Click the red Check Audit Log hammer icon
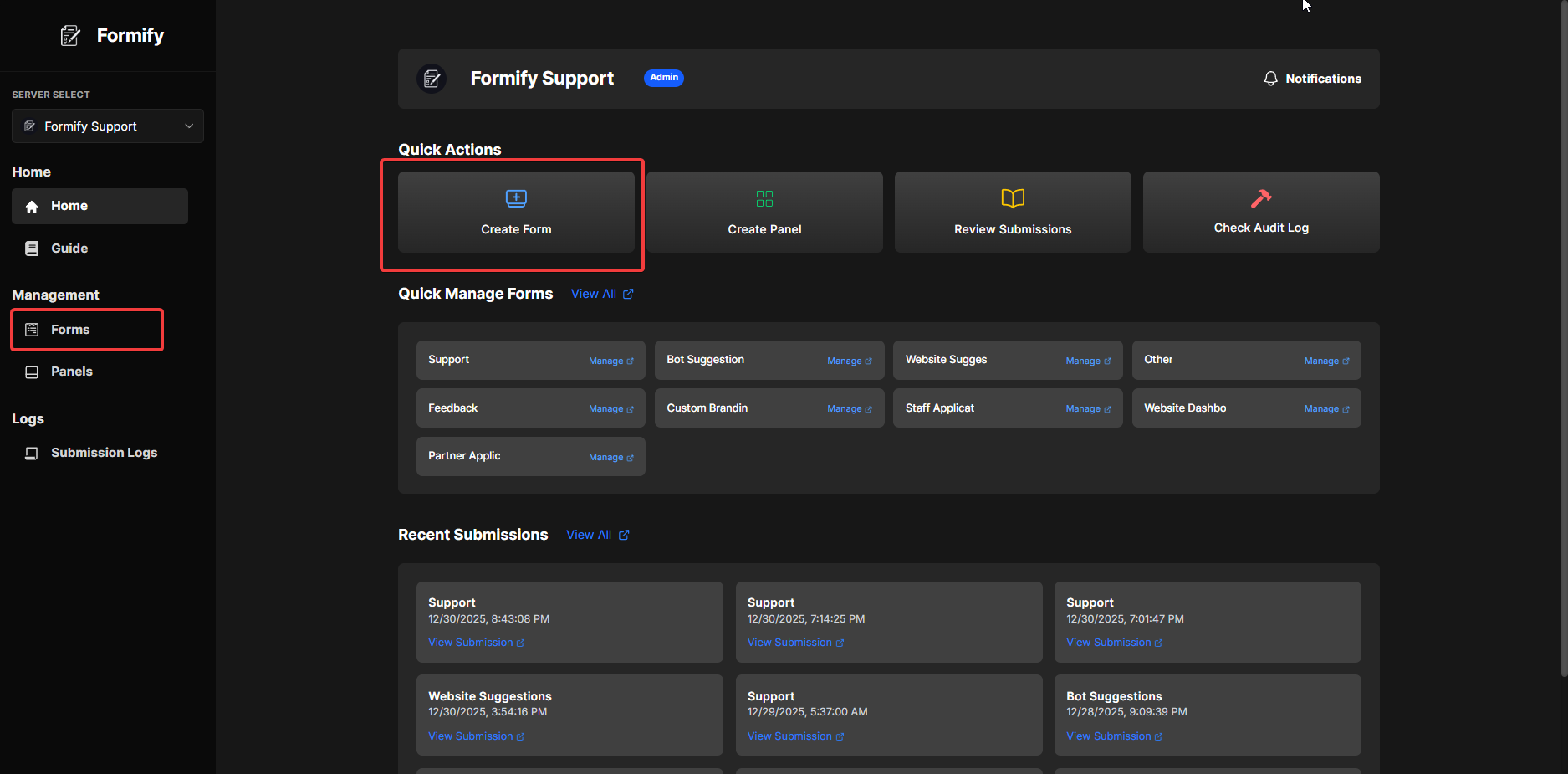The width and height of the screenshot is (1568, 774). [1260, 198]
